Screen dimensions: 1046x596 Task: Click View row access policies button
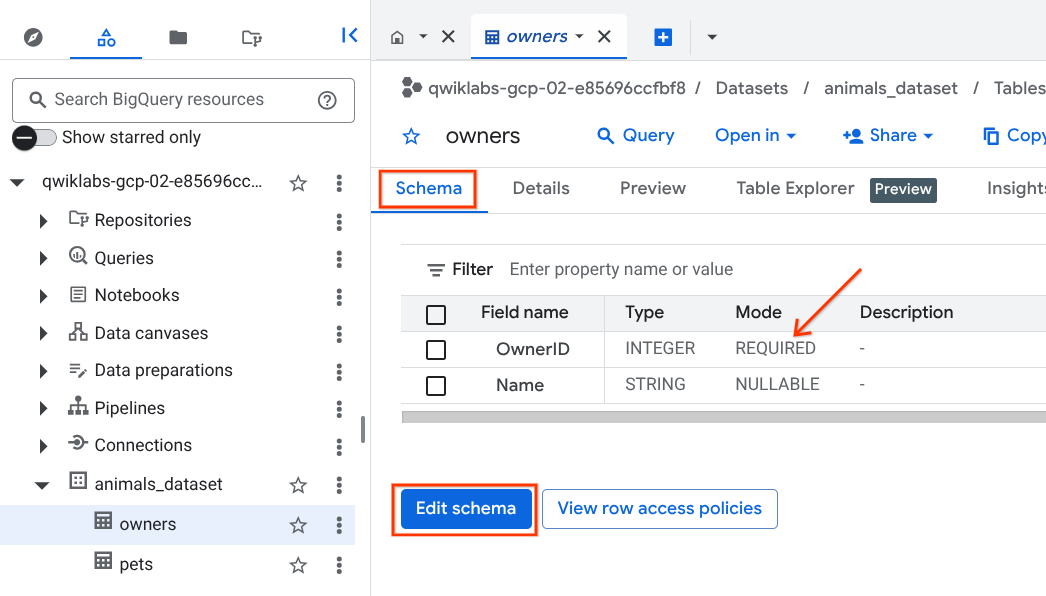coord(659,508)
